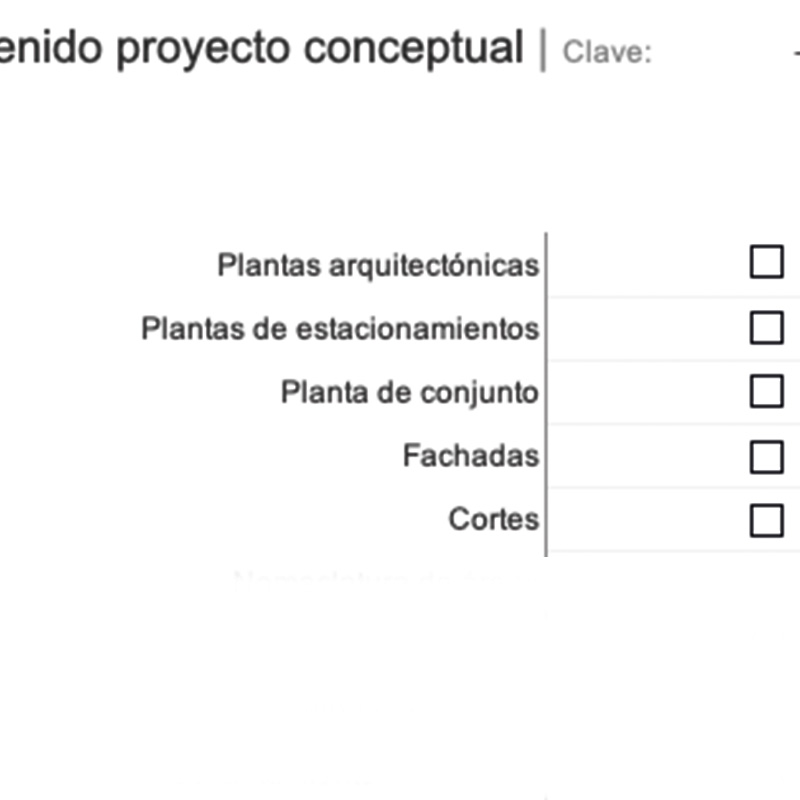The width and height of the screenshot is (800, 800).
Task: Click the Plantas de estacionamientos label text
Action: 340,328
